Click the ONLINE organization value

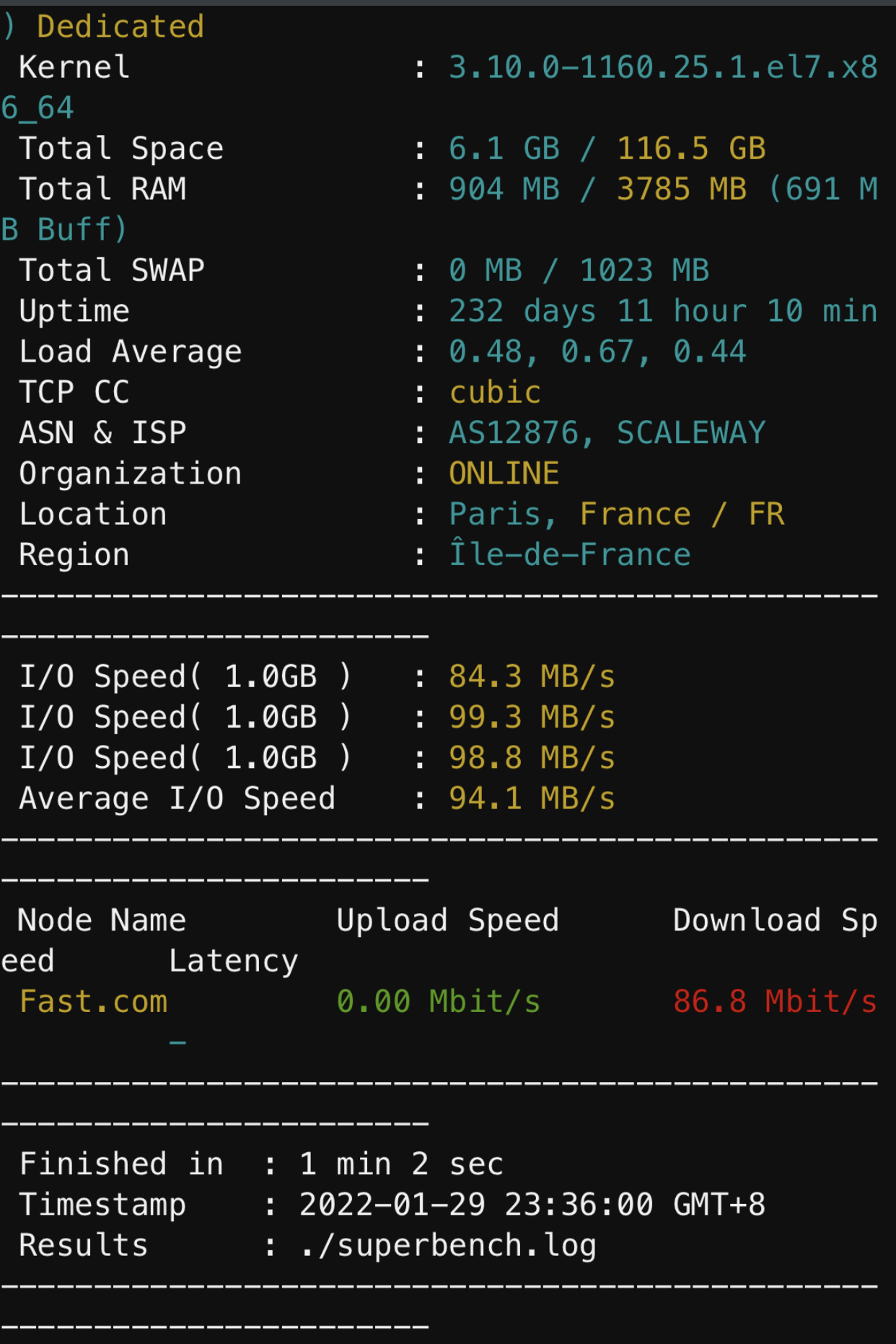[x=504, y=474]
